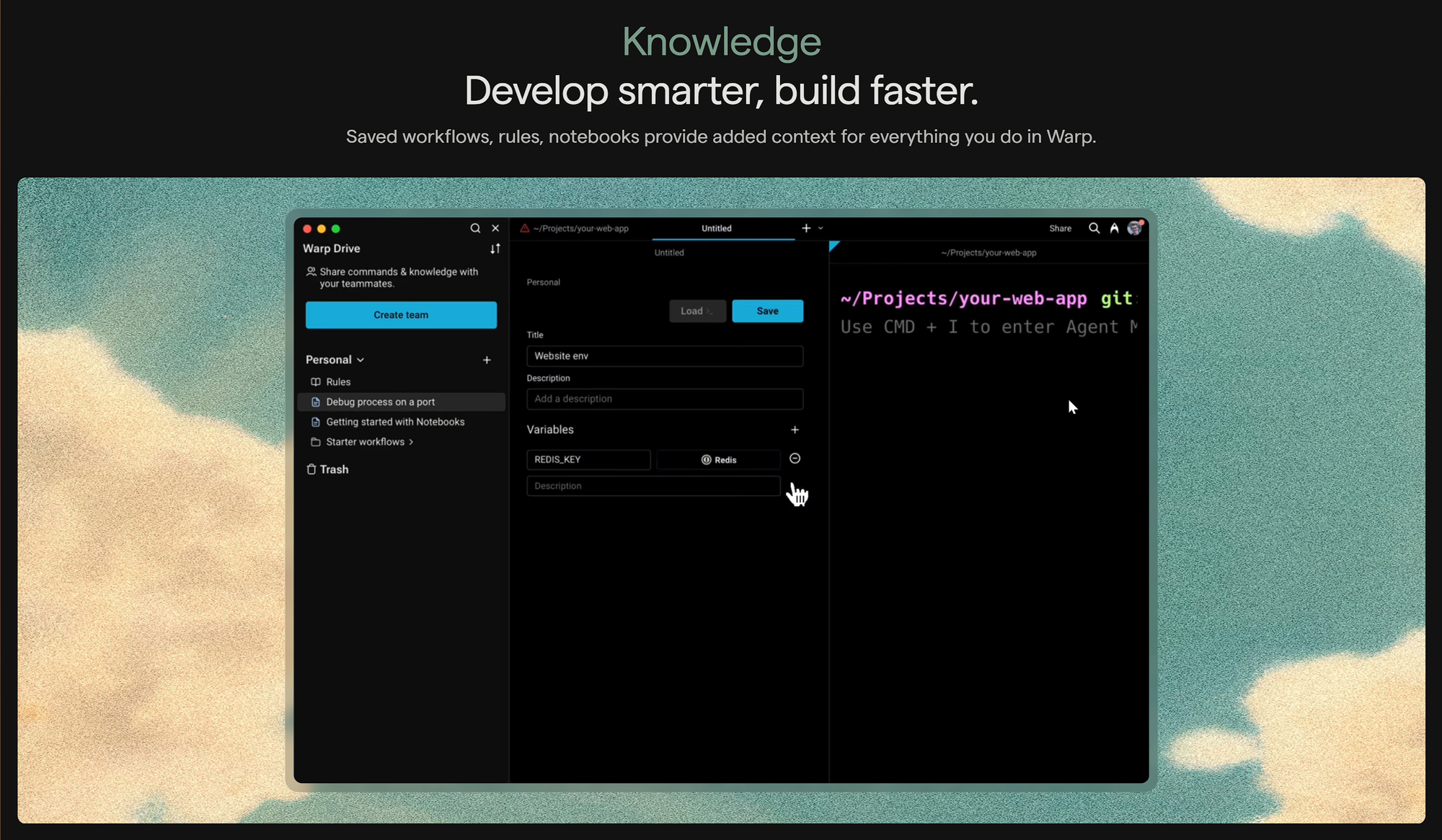Click the Warp Drive panel title
The height and width of the screenshot is (840, 1442).
[332, 249]
